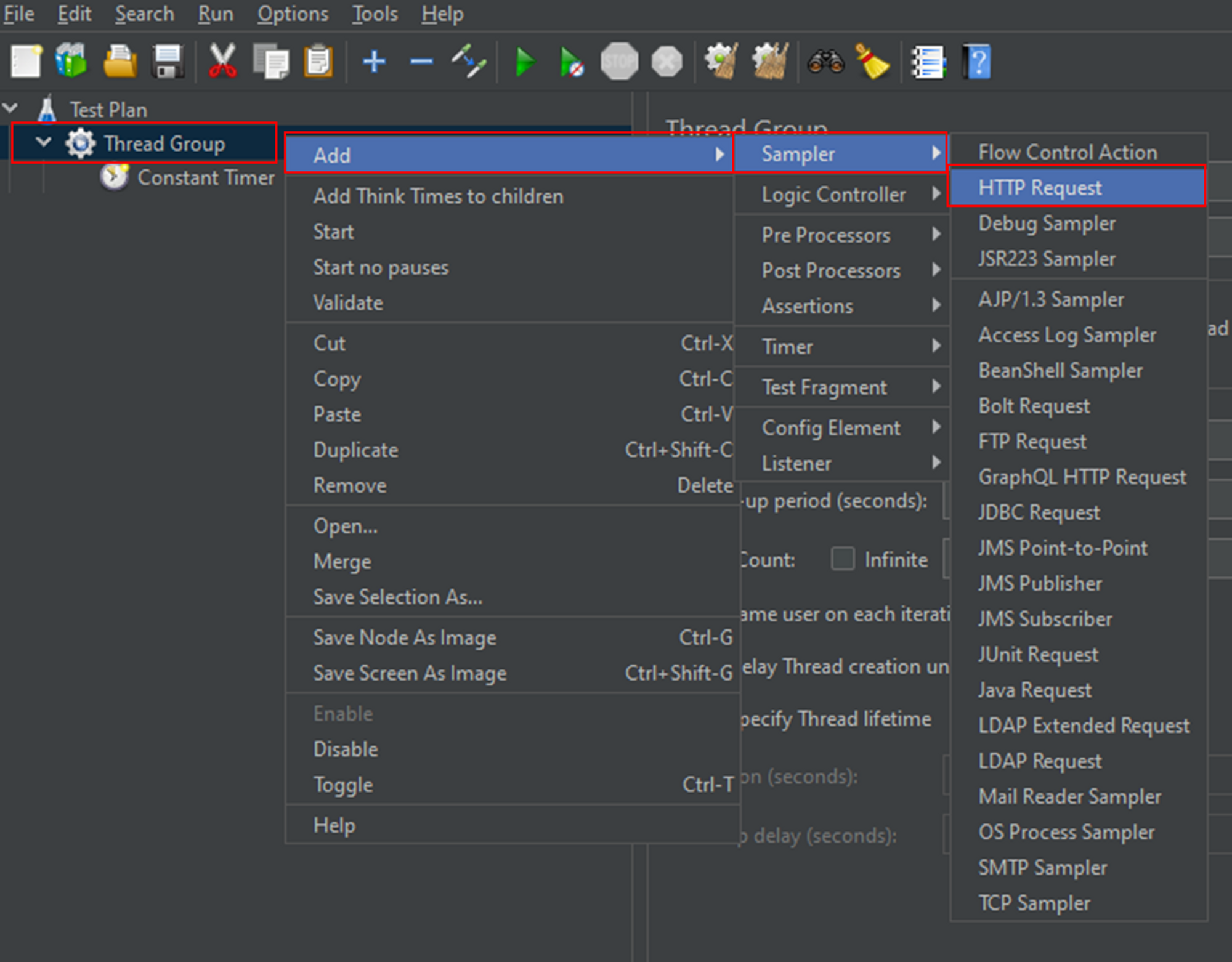
Task: Choose Duplicate in context menu
Action: pos(356,450)
